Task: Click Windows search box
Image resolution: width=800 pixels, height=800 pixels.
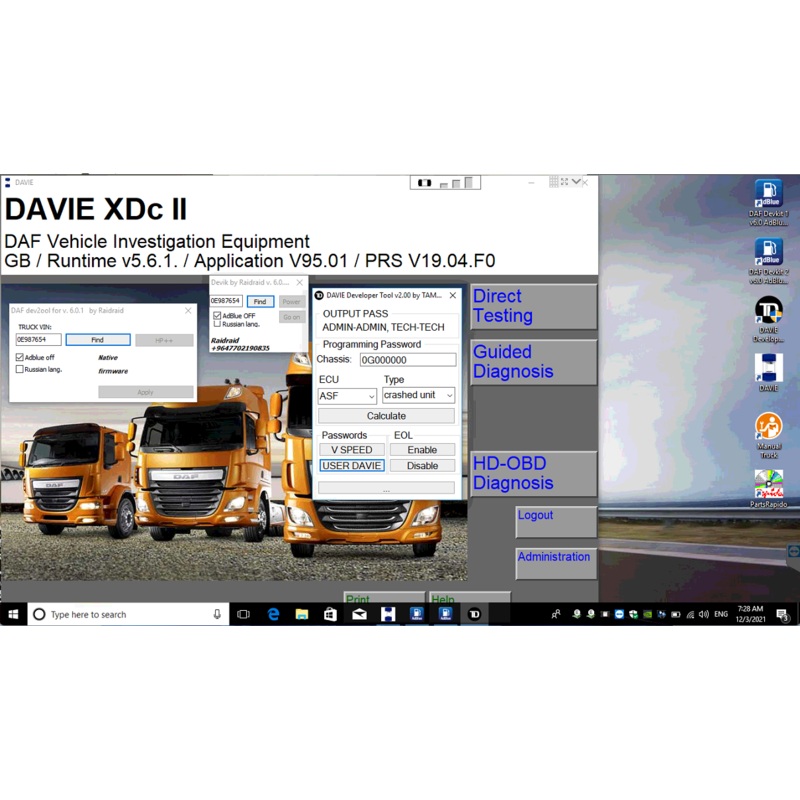Action: (x=128, y=614)
